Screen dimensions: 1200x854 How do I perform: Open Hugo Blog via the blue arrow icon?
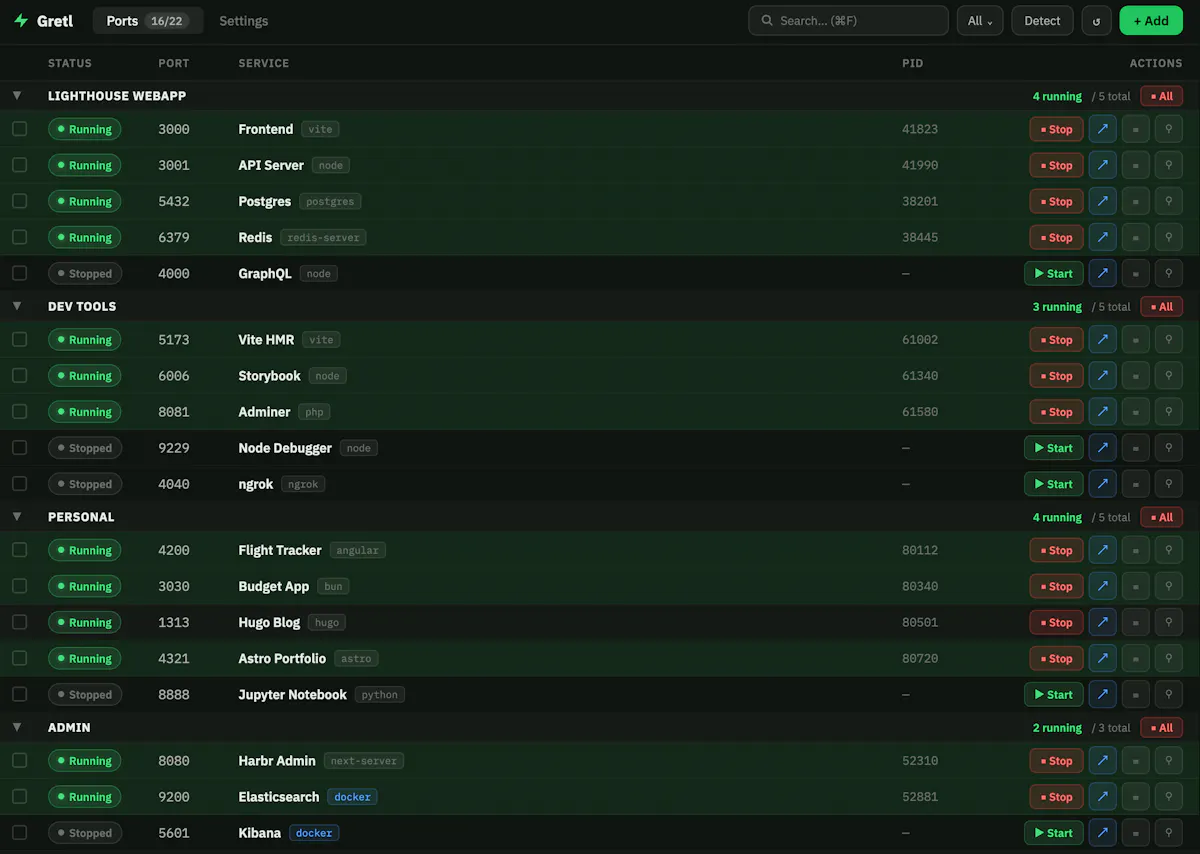click(1102, 622)
